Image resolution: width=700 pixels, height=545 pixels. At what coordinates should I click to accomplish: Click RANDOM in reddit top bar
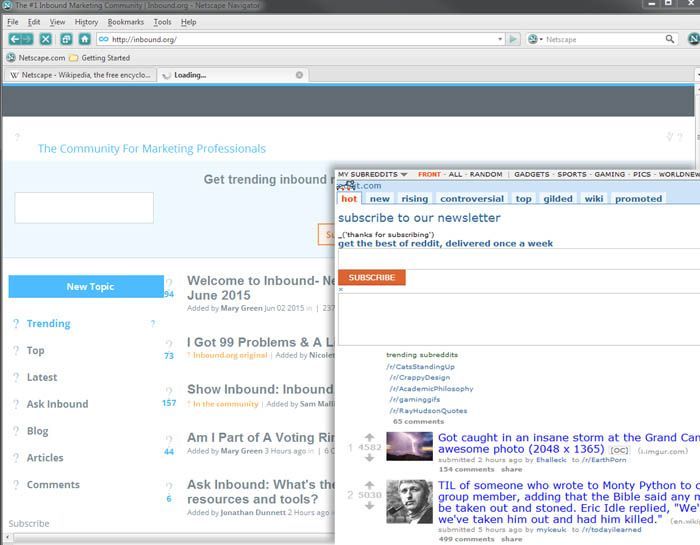[486, 175]
